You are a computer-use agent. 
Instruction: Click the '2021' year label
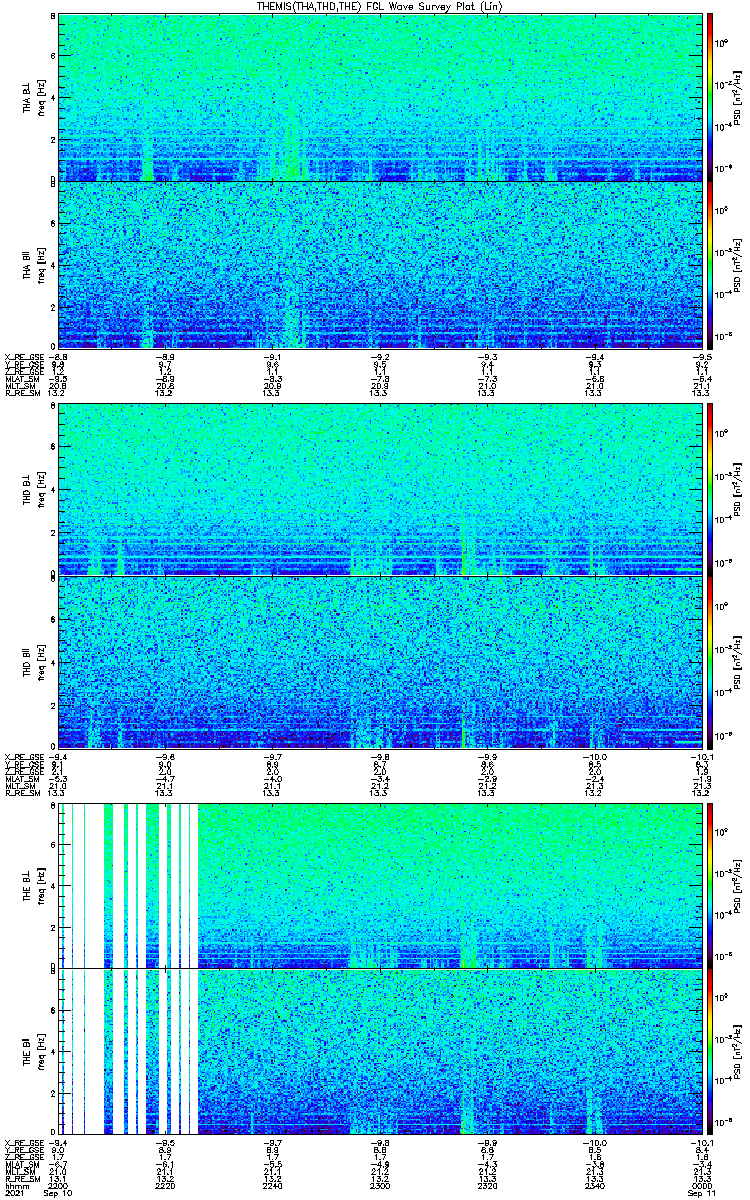(14, 1193)
